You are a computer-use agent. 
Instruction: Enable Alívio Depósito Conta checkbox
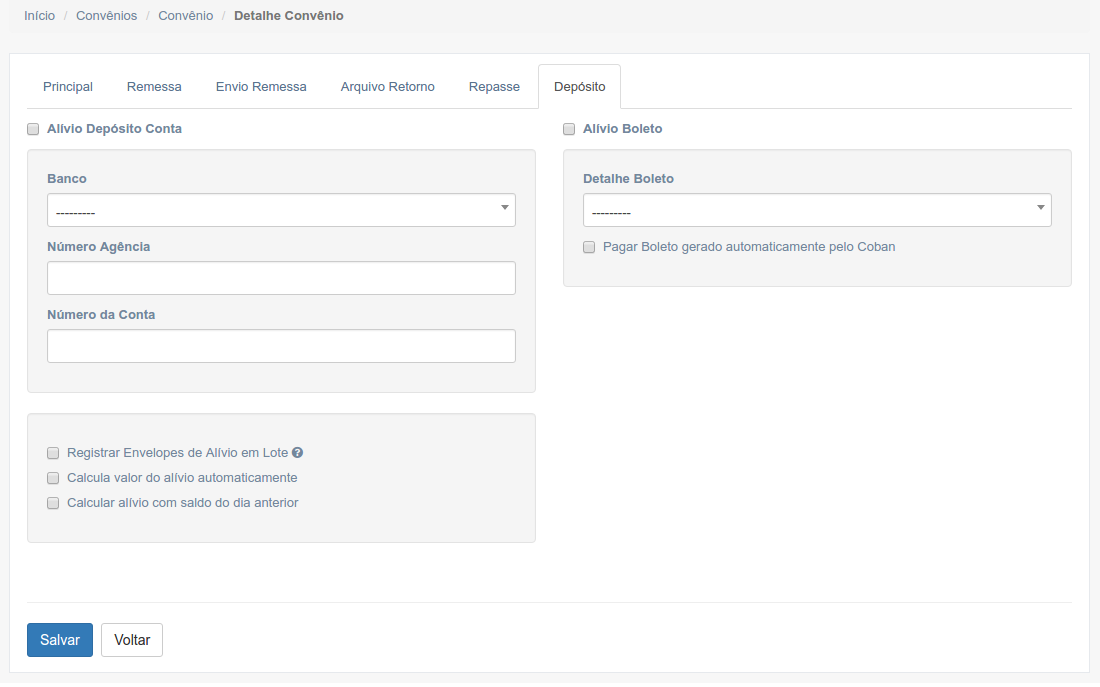click(x=33, y=129)
